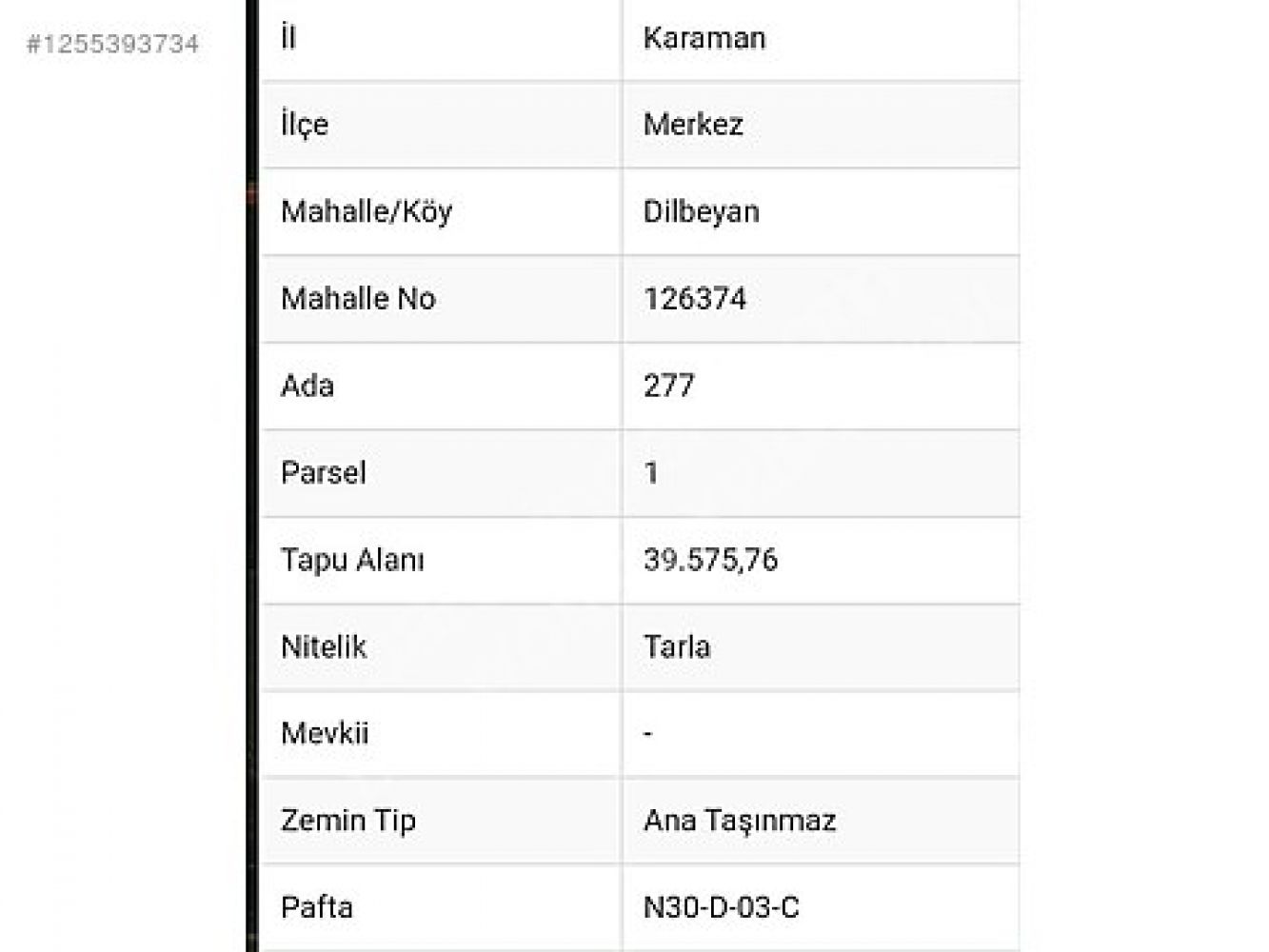Image resolution: width=1269 pixels, height=952 pixels.
Task: Click the listing number #1255393734
Action: pos(113,44)
